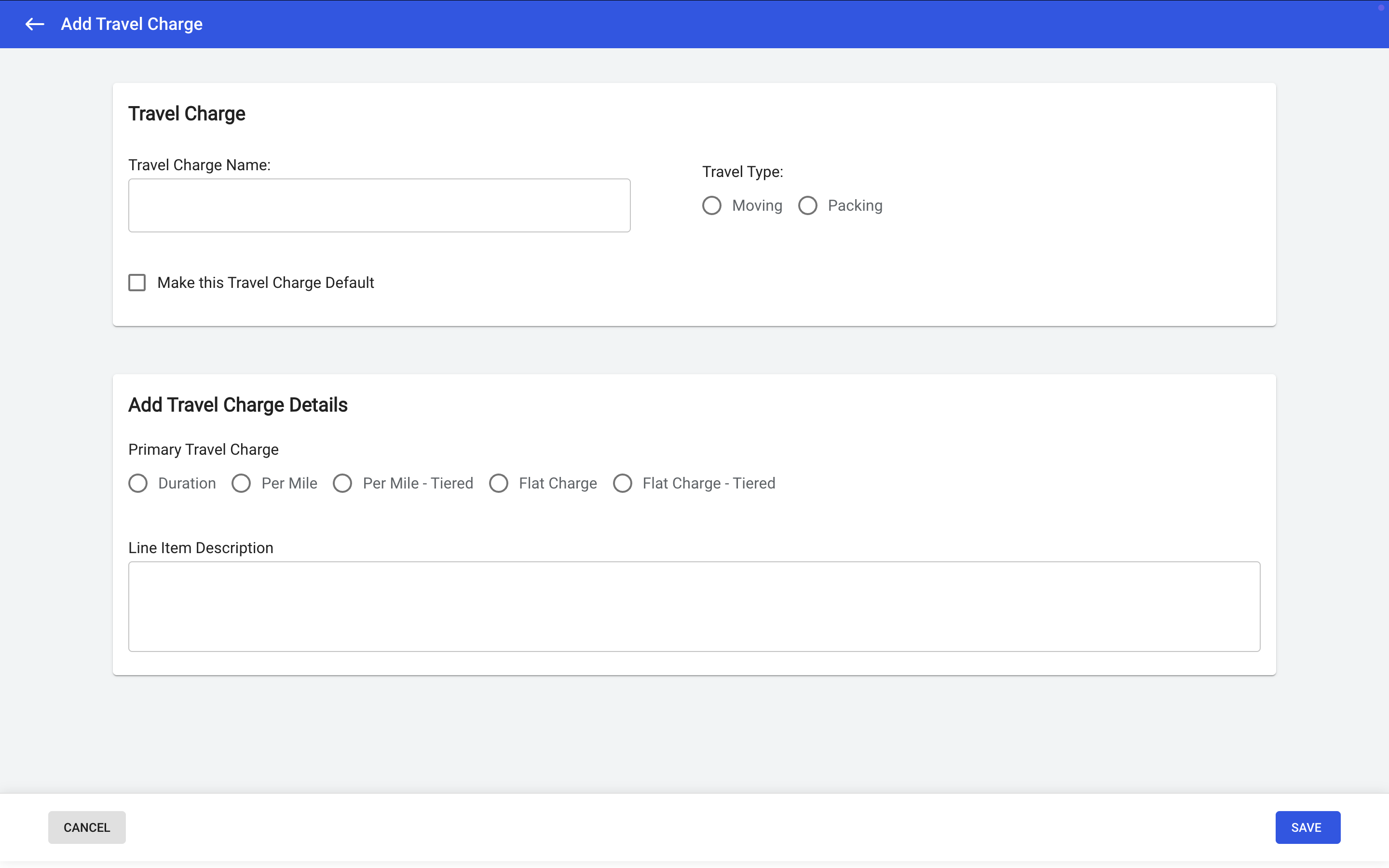Image resolution: width=1389 pixels, height=868 pixels.
Task: Click the Moving label text
Action: click(x=757, y=205)
